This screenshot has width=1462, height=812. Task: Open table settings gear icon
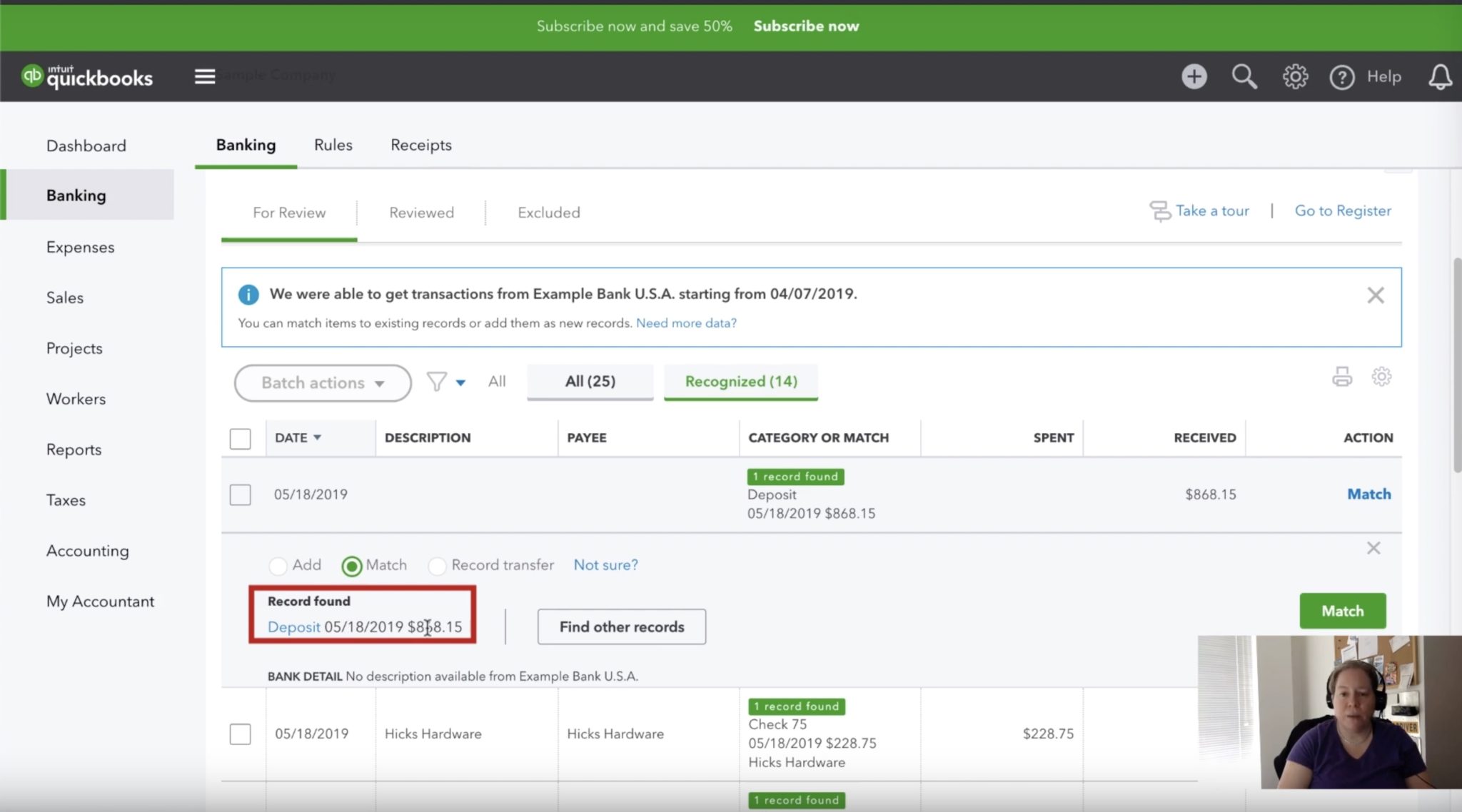1381,376
